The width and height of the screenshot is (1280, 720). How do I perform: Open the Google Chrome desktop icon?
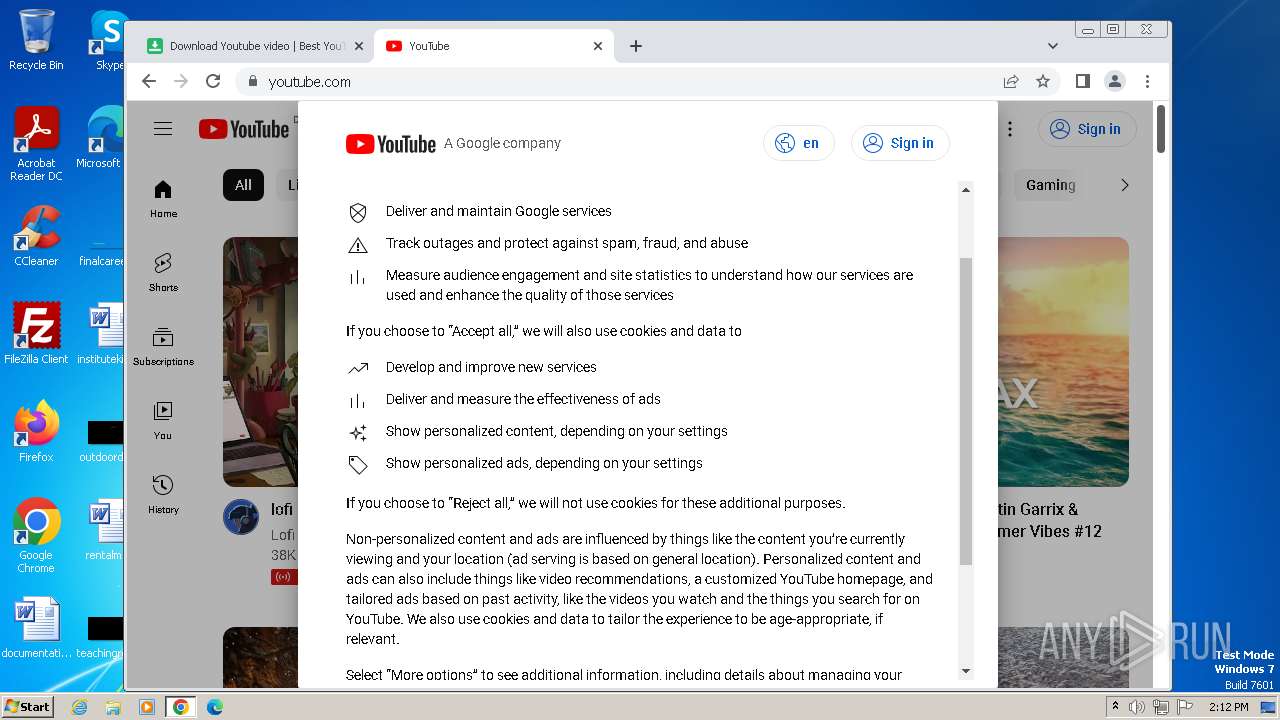pos(36,536)
